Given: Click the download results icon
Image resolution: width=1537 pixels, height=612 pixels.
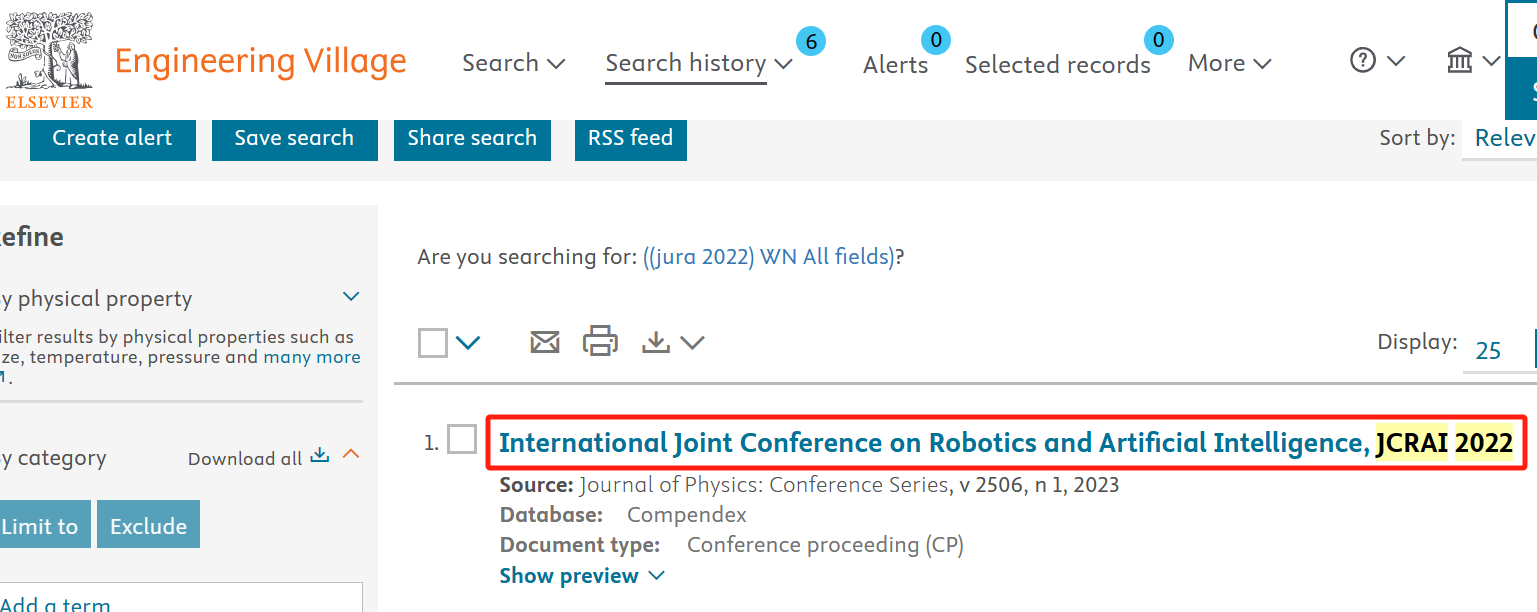Looking at the screenshot, I should point(656,343).
